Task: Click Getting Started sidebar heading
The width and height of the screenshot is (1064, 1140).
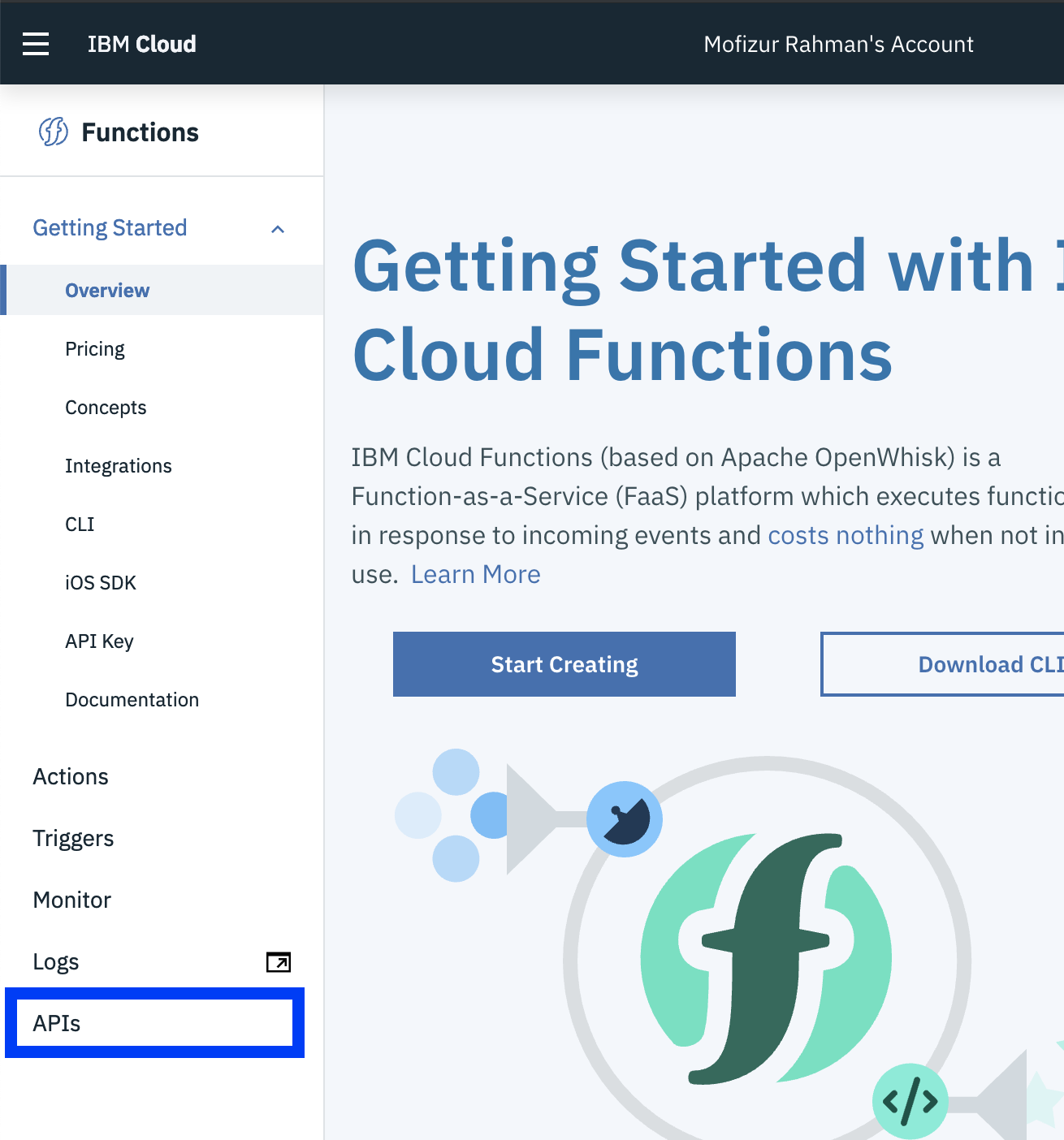Action: pyautogui.click(x=110, y=228)
